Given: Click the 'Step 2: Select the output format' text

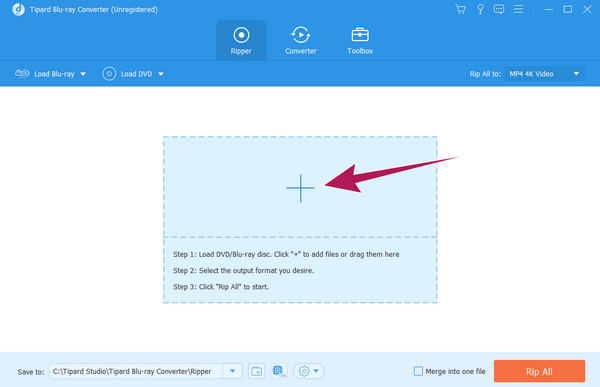Looking at the screenshot, I should coord(243,271).
